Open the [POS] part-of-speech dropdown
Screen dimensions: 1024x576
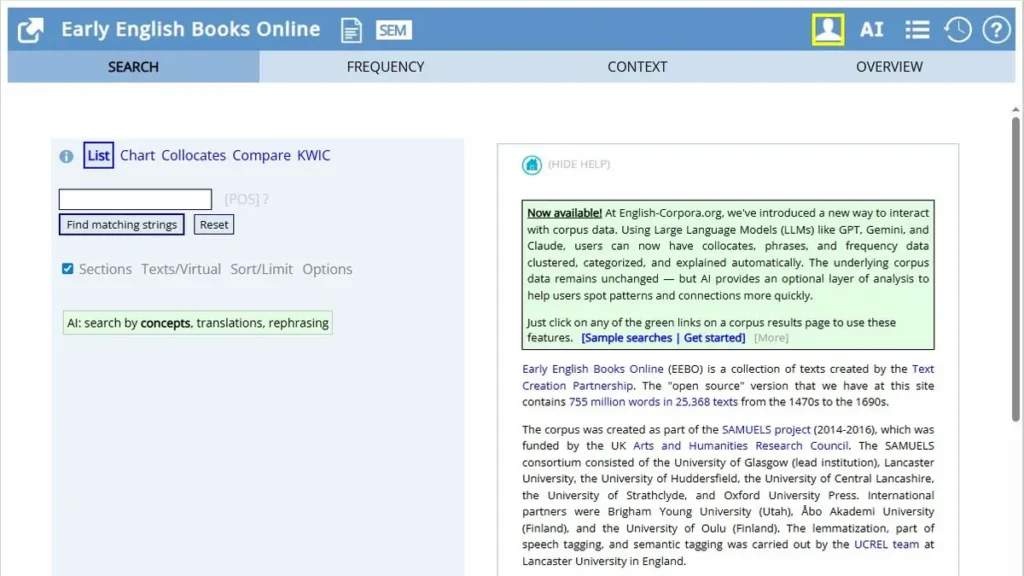tap(241, 199)
